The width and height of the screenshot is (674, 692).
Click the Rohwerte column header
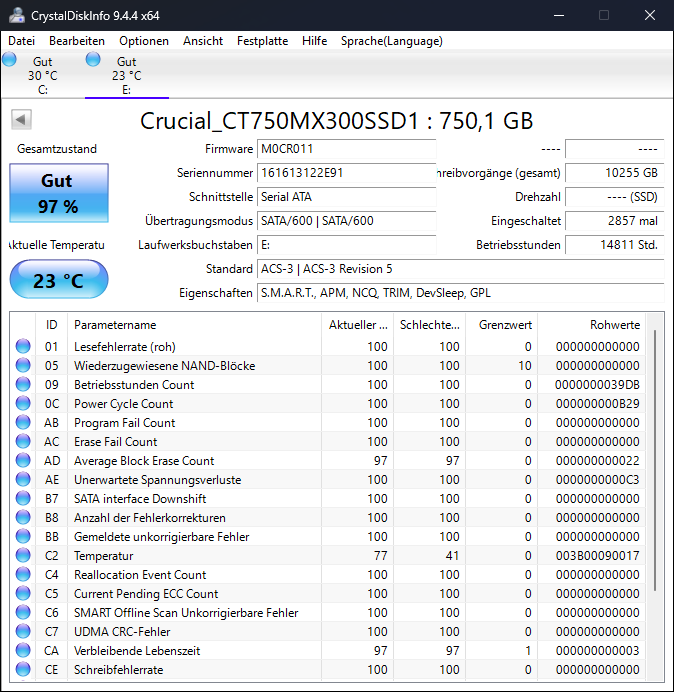(x=591, y=325)
